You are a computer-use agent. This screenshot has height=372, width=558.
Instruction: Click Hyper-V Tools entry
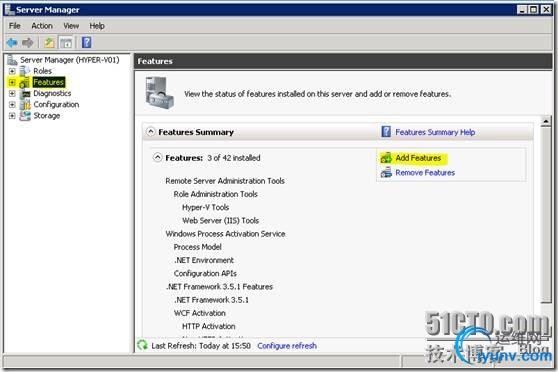[x=205, y=207]
